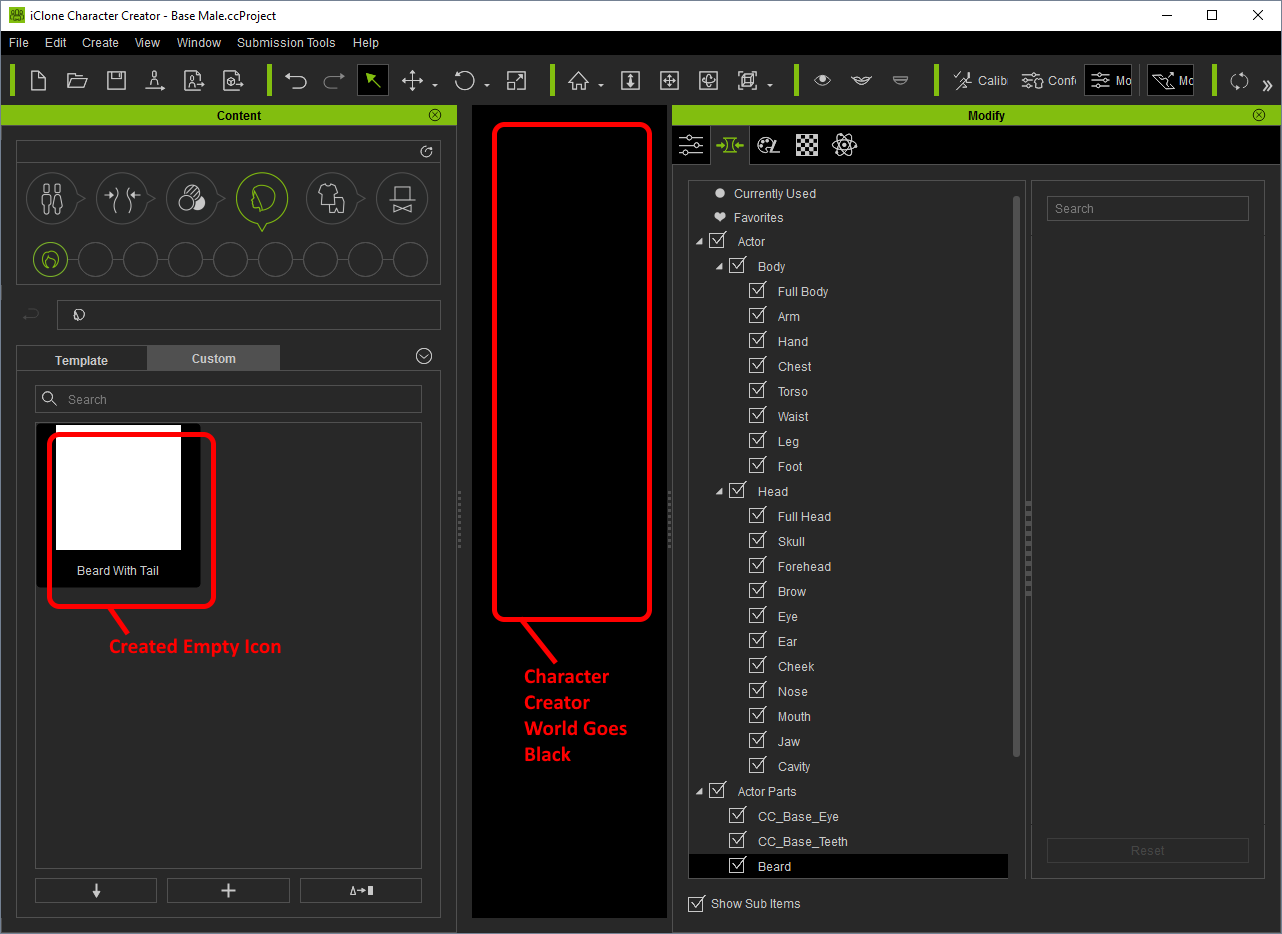1282x934 pixels.
Task: Select the atom-shaped Physics tab in Modify panel
Action: pos(844,145)
